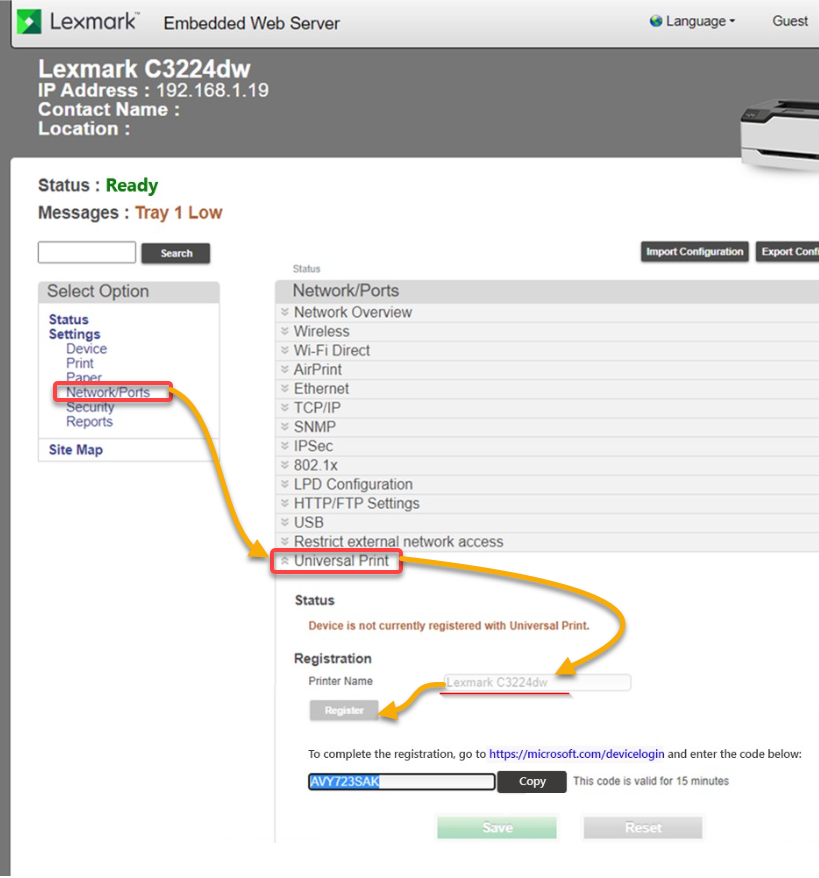Open Settings in the Select Option menu
The height and width of the screenshot is (878, 819).
point(74,334)
